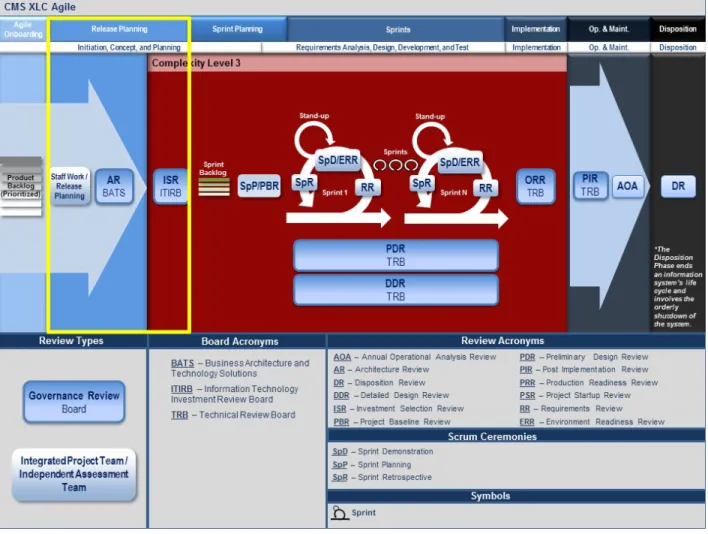
Task: Click the ISR ITIRB review box
Action: coord(170,186)
